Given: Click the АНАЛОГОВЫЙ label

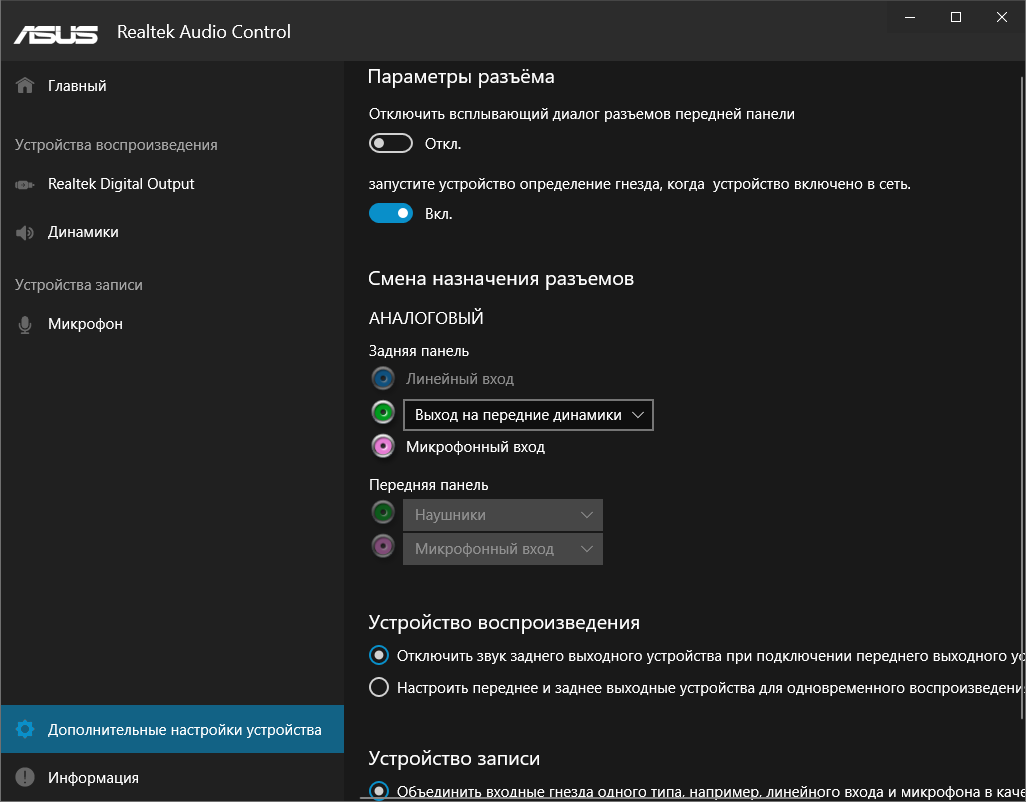Looking at the screenshot, I should (x=426, y=318).
